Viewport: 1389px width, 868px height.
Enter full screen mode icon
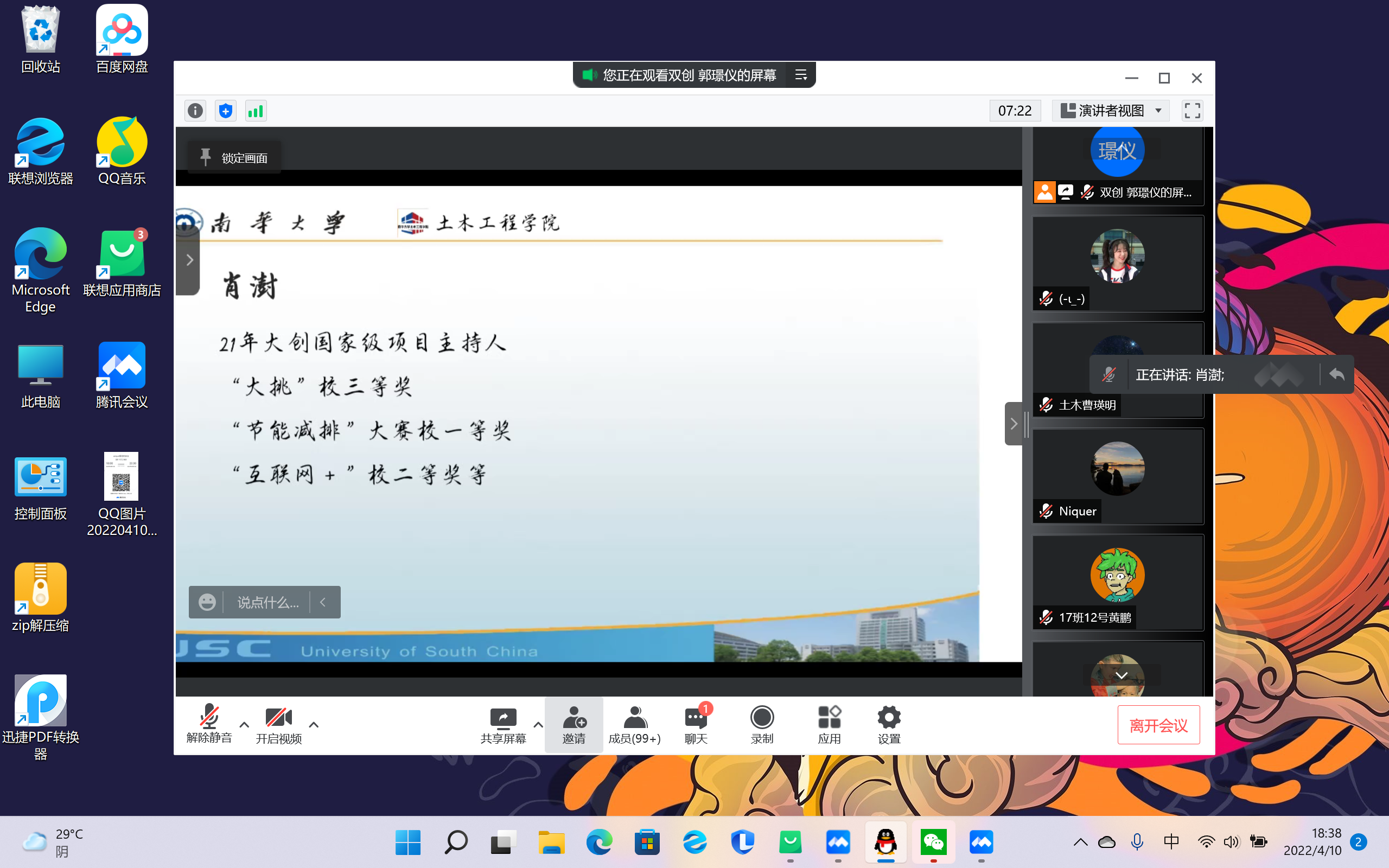tap(1192, 110)
